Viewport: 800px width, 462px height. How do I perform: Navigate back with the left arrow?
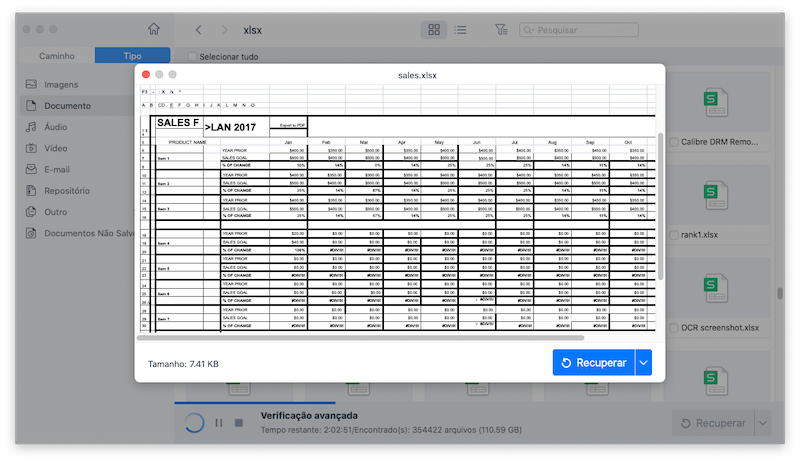point(198,30)
